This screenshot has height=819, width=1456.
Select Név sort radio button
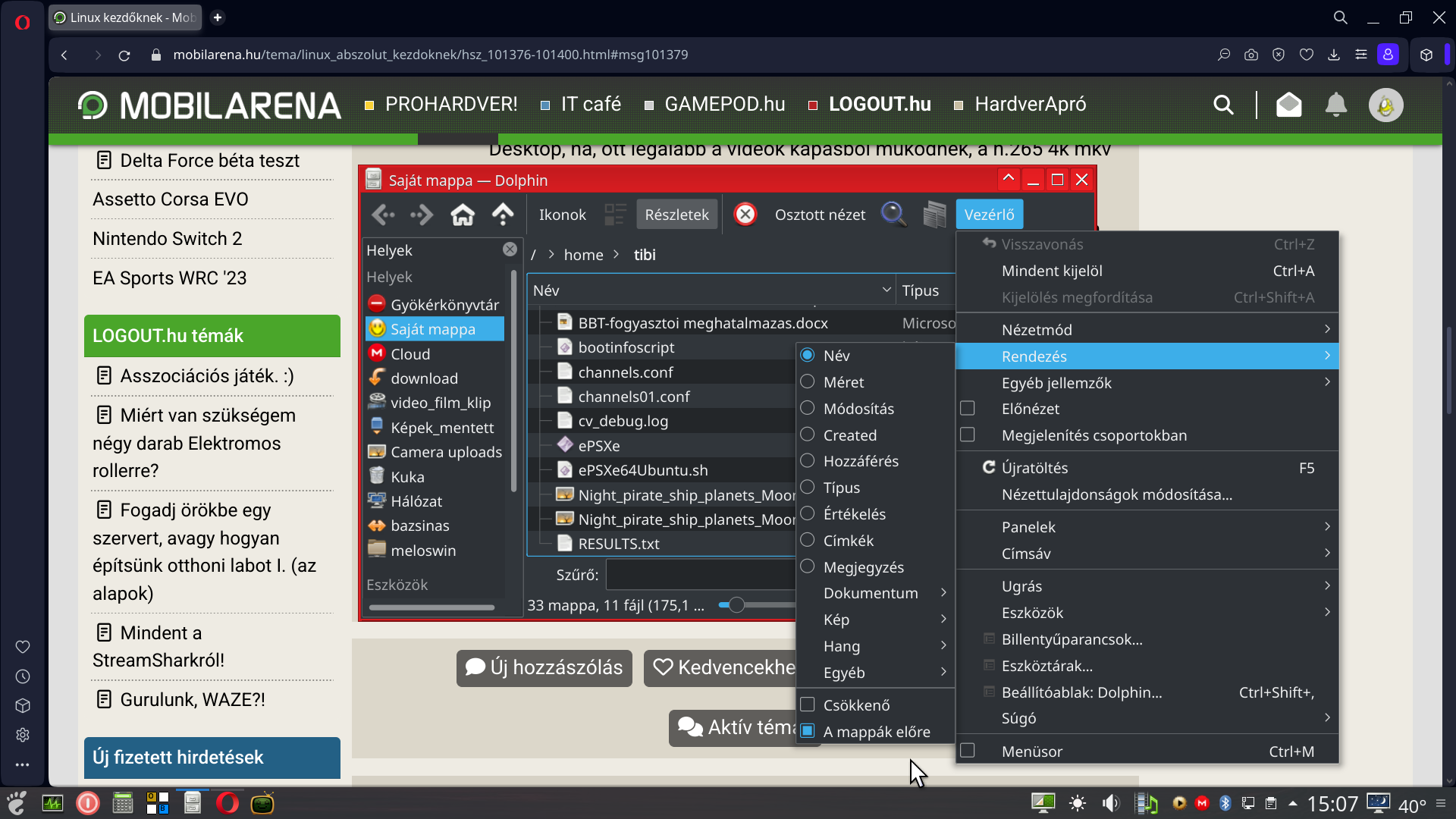tap(808, 356)
